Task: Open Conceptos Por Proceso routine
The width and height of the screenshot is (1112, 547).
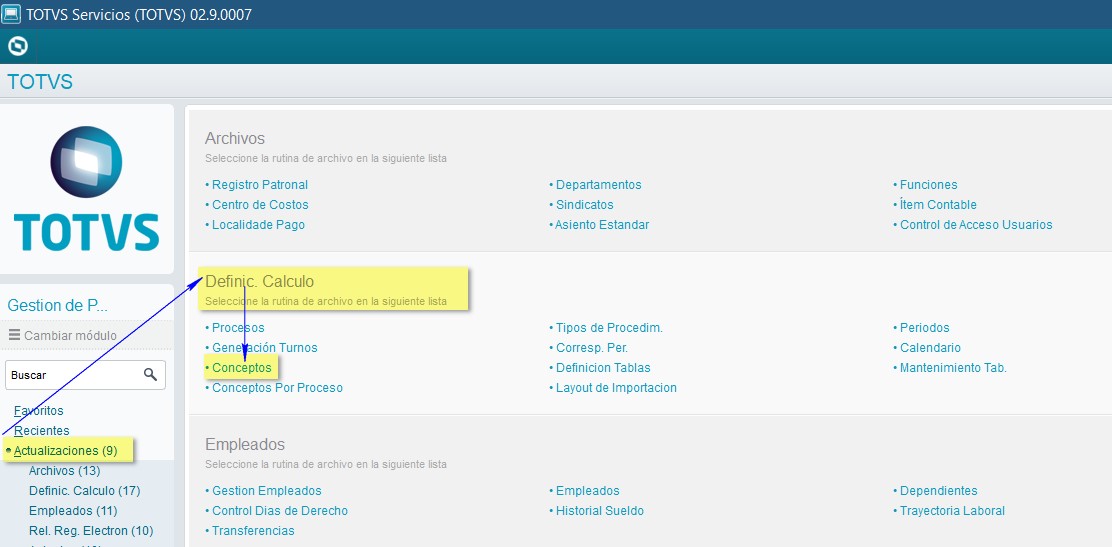Action: (277, 387)
